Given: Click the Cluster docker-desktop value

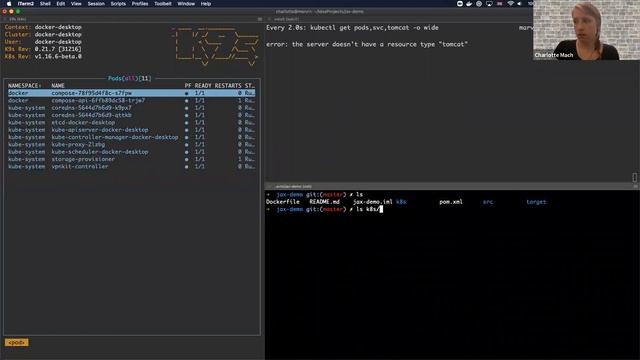Looking at the screenshot, I should coord(58,34).
